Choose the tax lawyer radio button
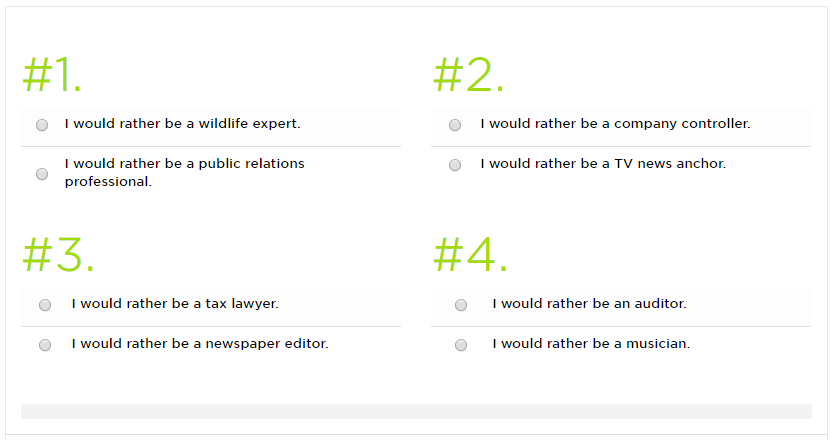The image size is (838, 440). coord(45,305)
